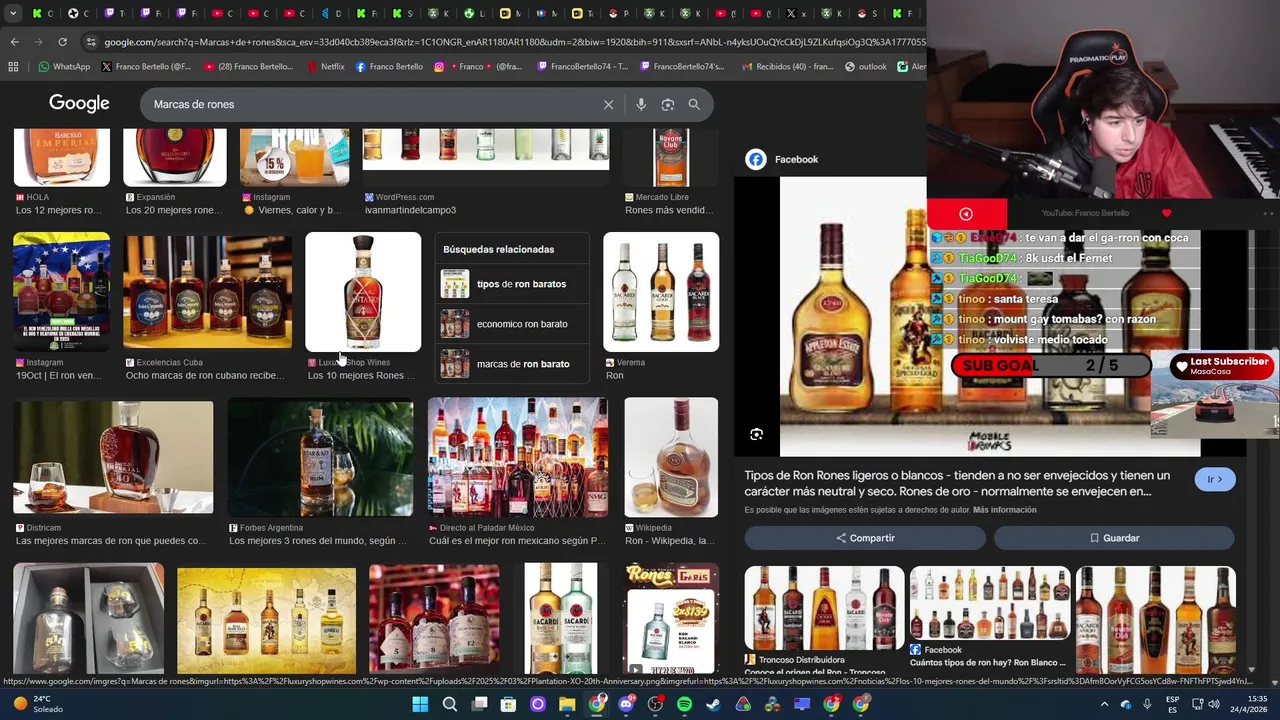1280x720 pixels.
Task: Open the Districam rum decanter image
Action: (113, 457)
